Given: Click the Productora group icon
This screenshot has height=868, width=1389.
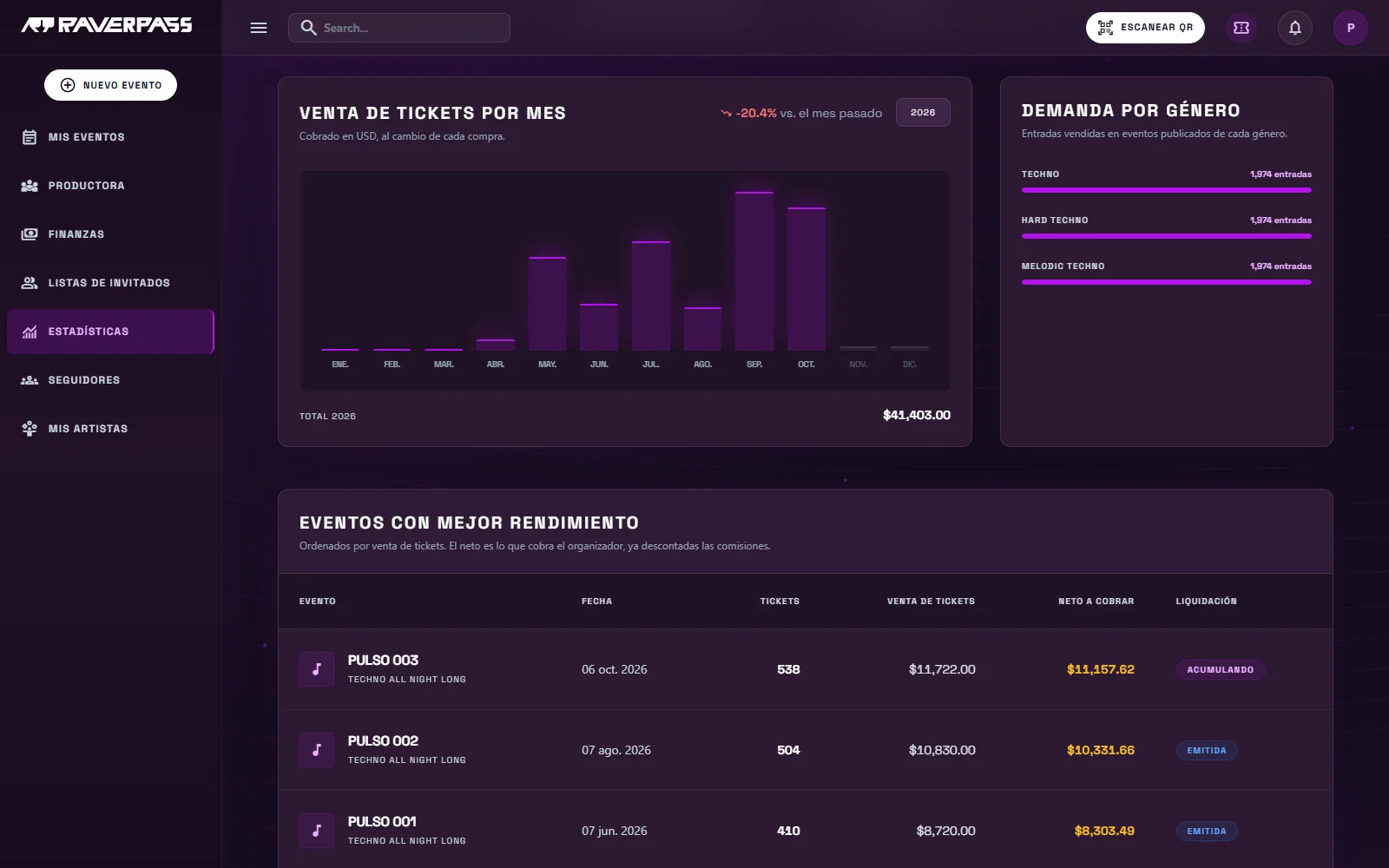Looking at the screenshot, I should point(30,186).
